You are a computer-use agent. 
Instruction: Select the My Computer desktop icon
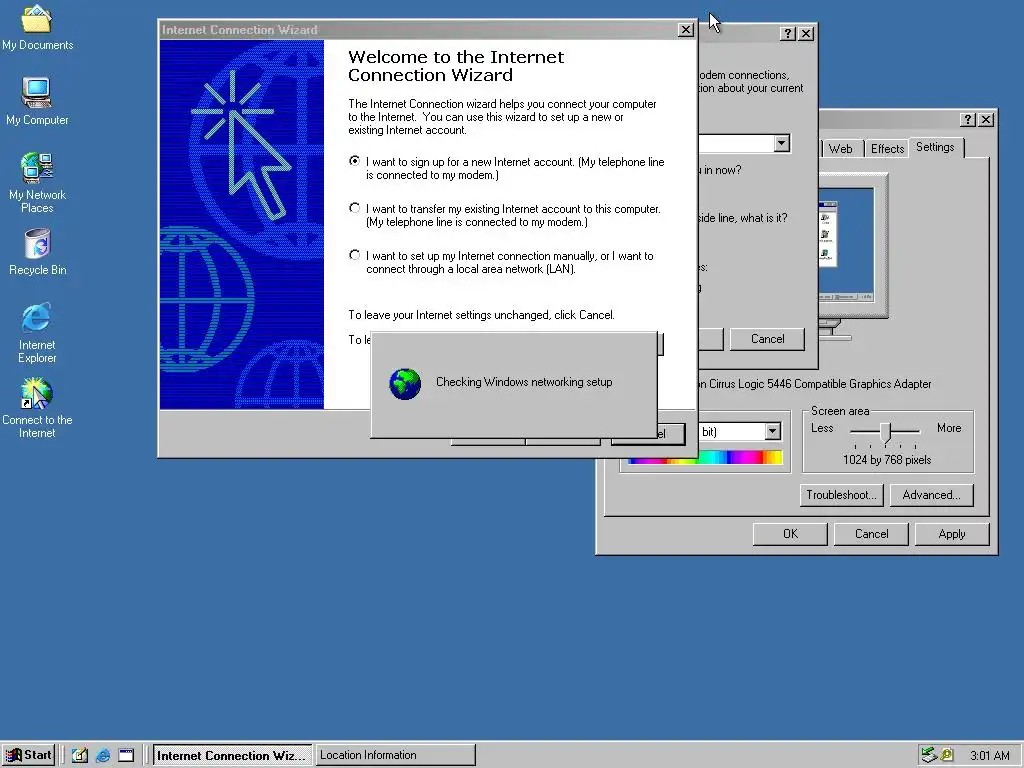click(37, 102)
